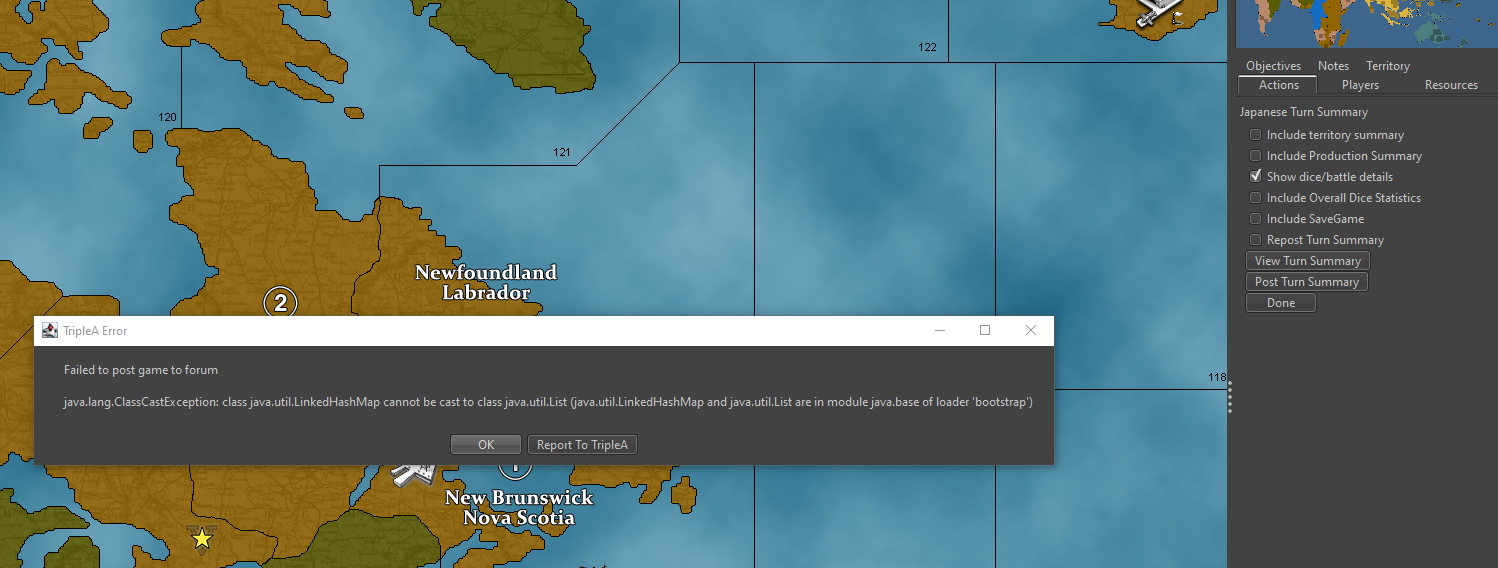This screenshot has width=1498, height=568.
Task: Minimize the TripleA Error dialog
Action: click(x=940, y=331)
